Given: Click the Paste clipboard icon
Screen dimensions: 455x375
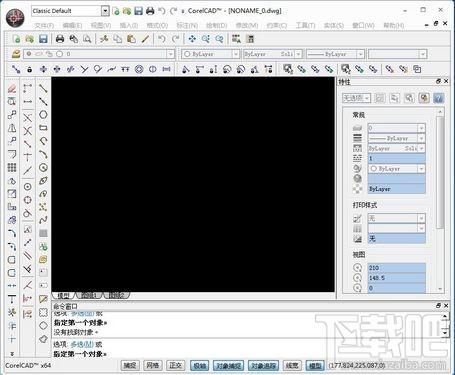Looking at the screenshot, I should (x=131, y=39).
